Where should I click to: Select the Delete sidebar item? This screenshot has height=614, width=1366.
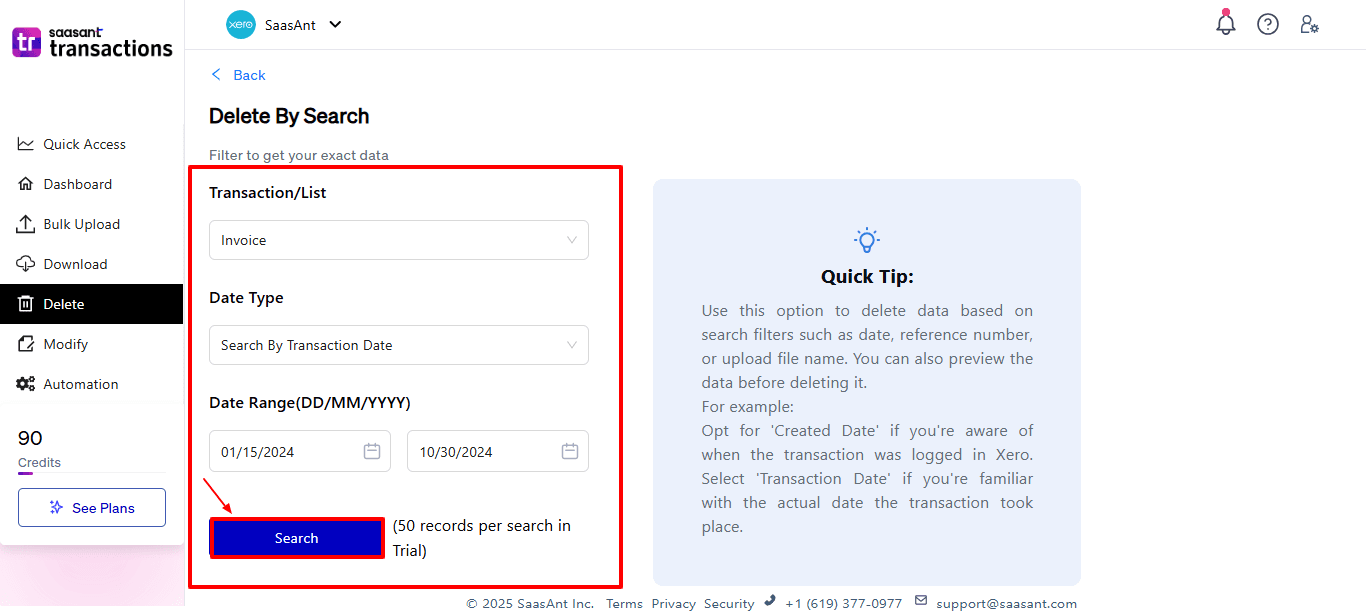tap(64, 304)
